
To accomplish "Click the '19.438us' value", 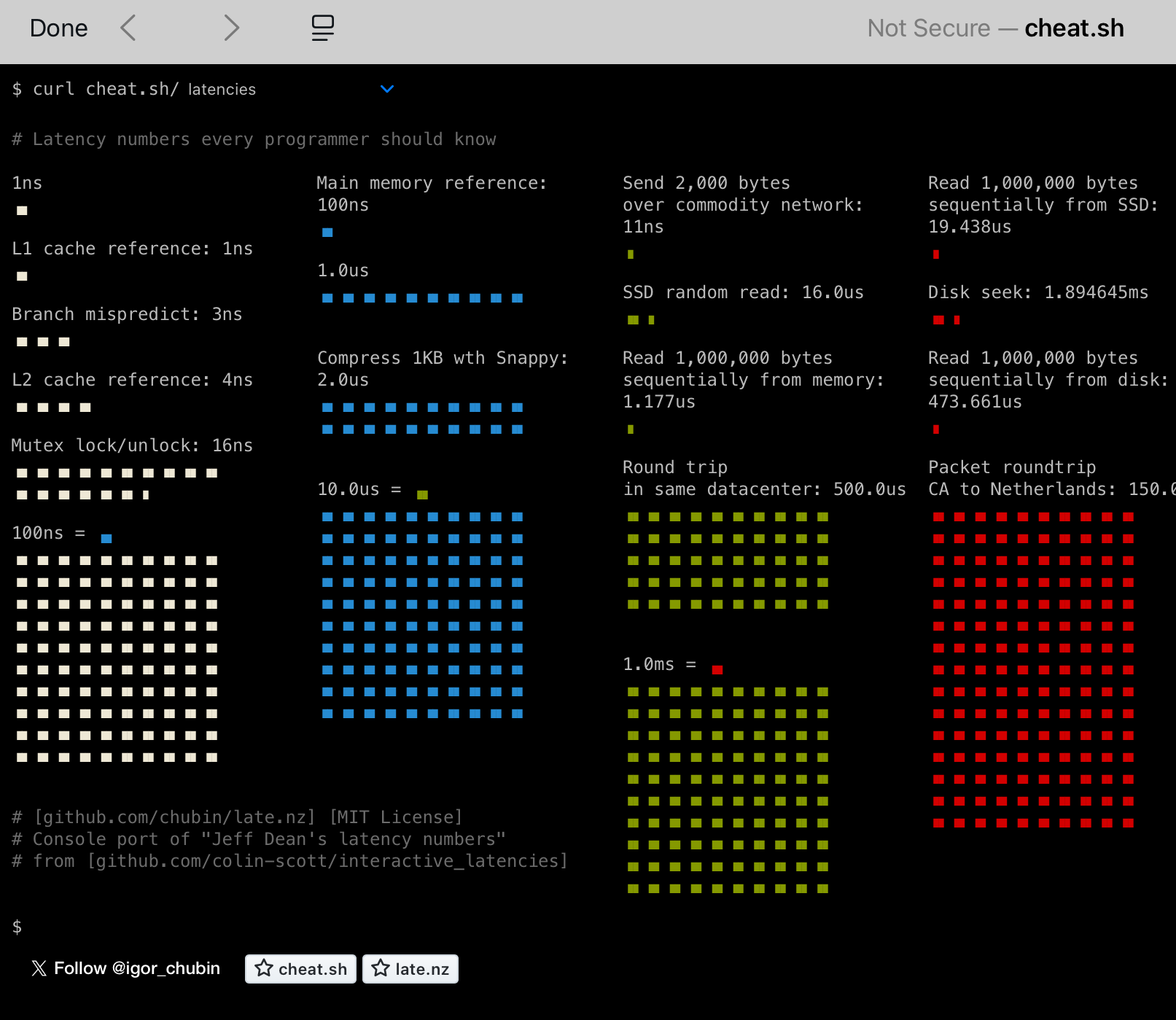I will (970, 227).
